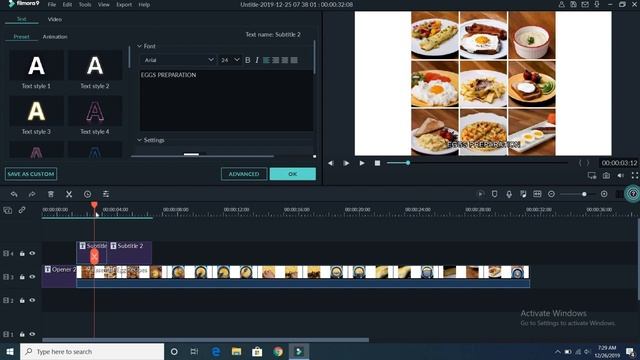Viewport: 640px width, 360px height.
Task: Split clip with the scissors icon
Action: pos(69,194)
